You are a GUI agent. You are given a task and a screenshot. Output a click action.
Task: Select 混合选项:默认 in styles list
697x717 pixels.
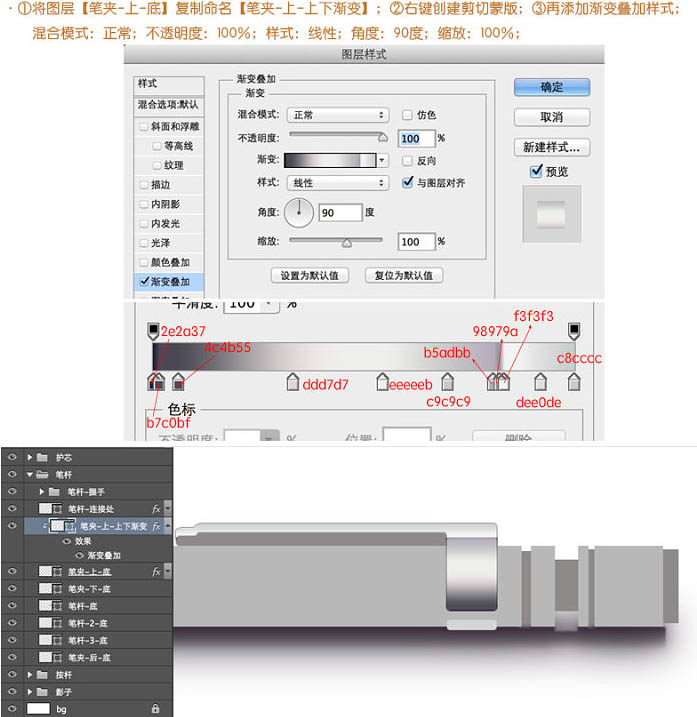(169, 105)
